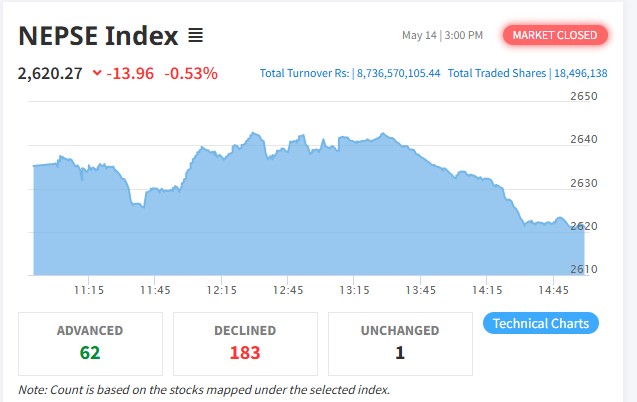Screen dimensions: 637x402
Task: Click the 14:45 time axis label
Action: click(x=553, y=290)
